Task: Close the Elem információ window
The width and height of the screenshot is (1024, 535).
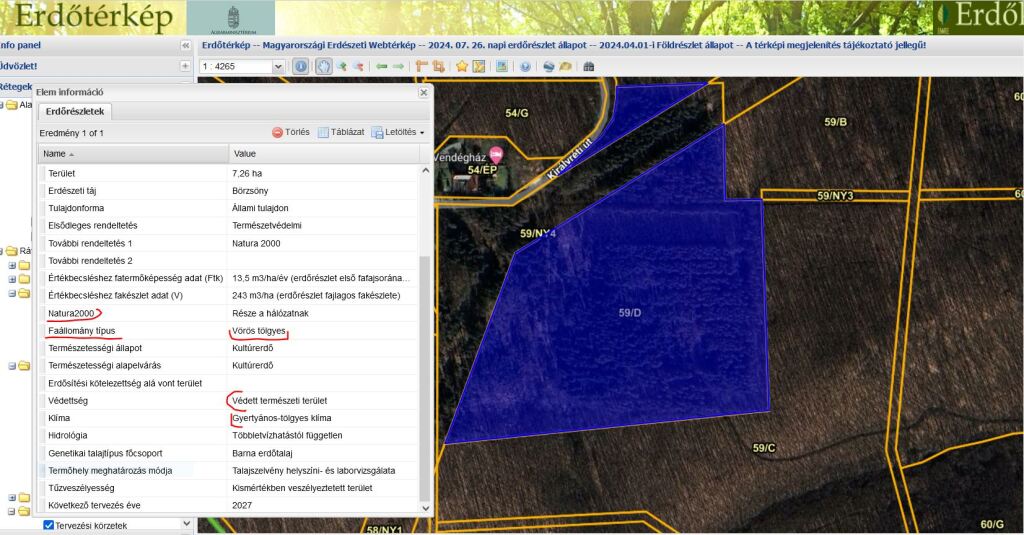Action: click(x=423, y=92)
